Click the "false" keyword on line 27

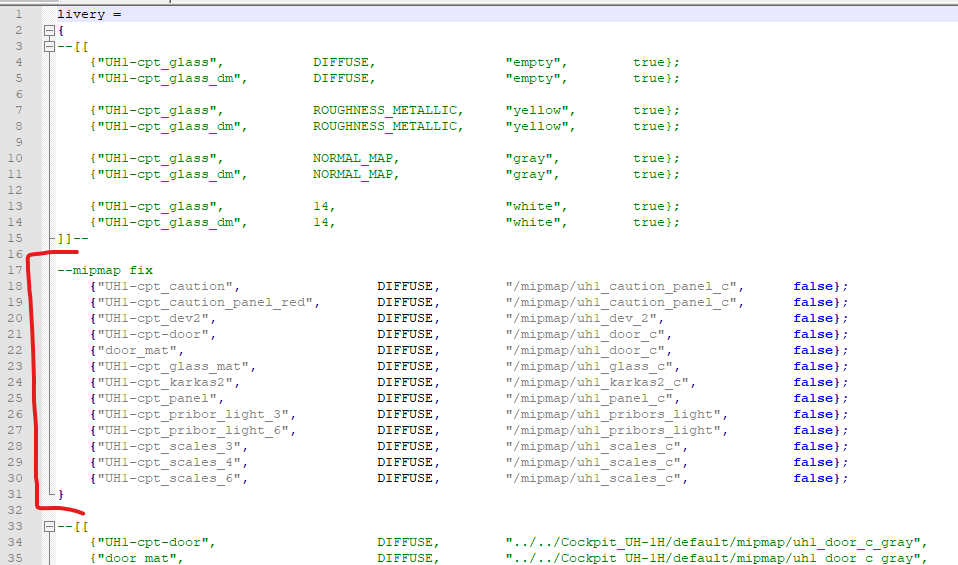click(x=813, y=430)
